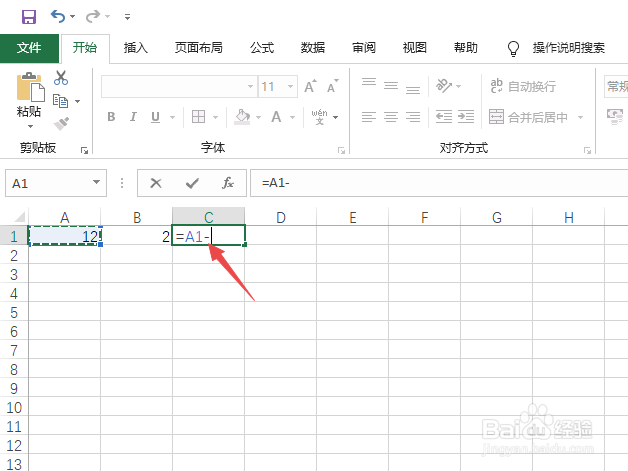628x471 pixels.
Task: Open the 对齐方式 dialog launcher
Action: tap(587, 150)
